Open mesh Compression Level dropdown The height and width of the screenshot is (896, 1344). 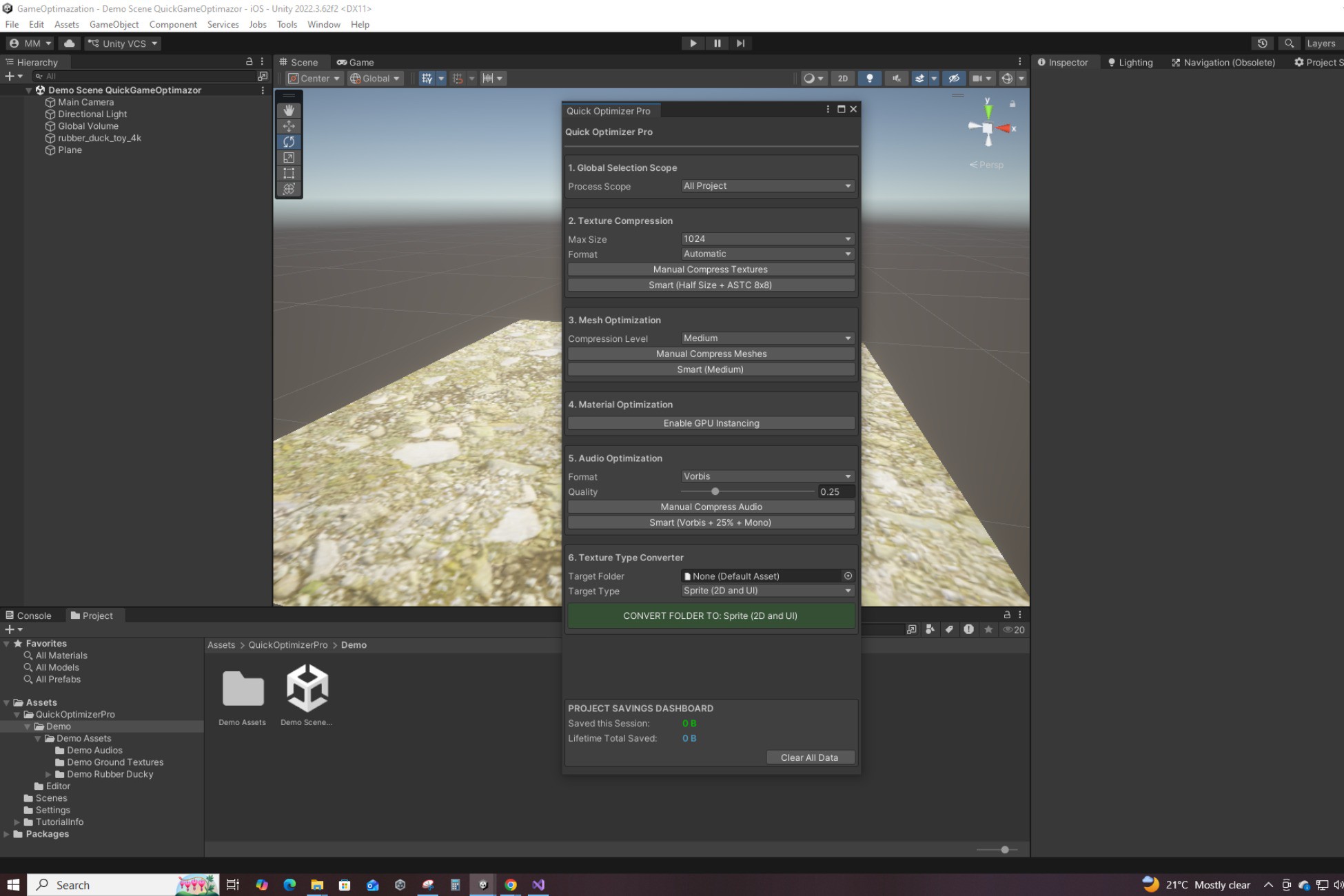point(768,338)
